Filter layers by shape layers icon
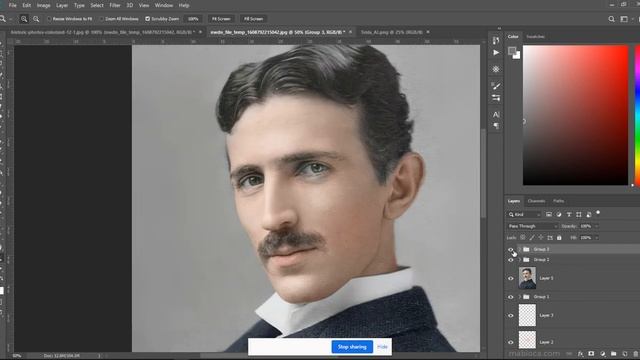This screenshot has height=360, width=640. [579, 214]
